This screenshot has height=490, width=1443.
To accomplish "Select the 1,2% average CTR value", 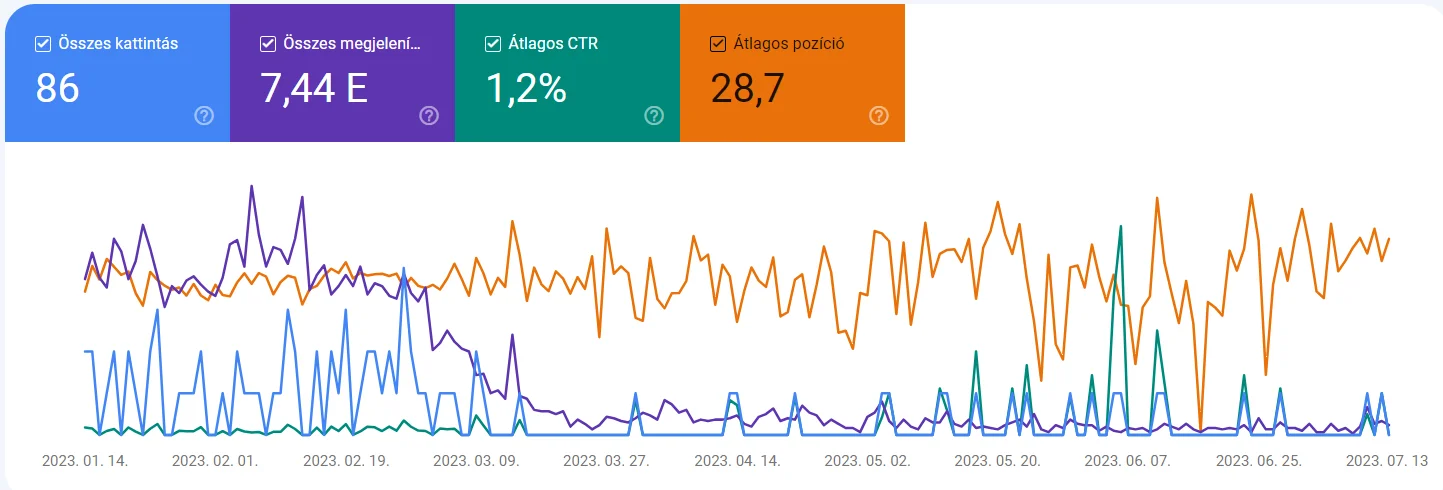I will click(x=527, y=89).
